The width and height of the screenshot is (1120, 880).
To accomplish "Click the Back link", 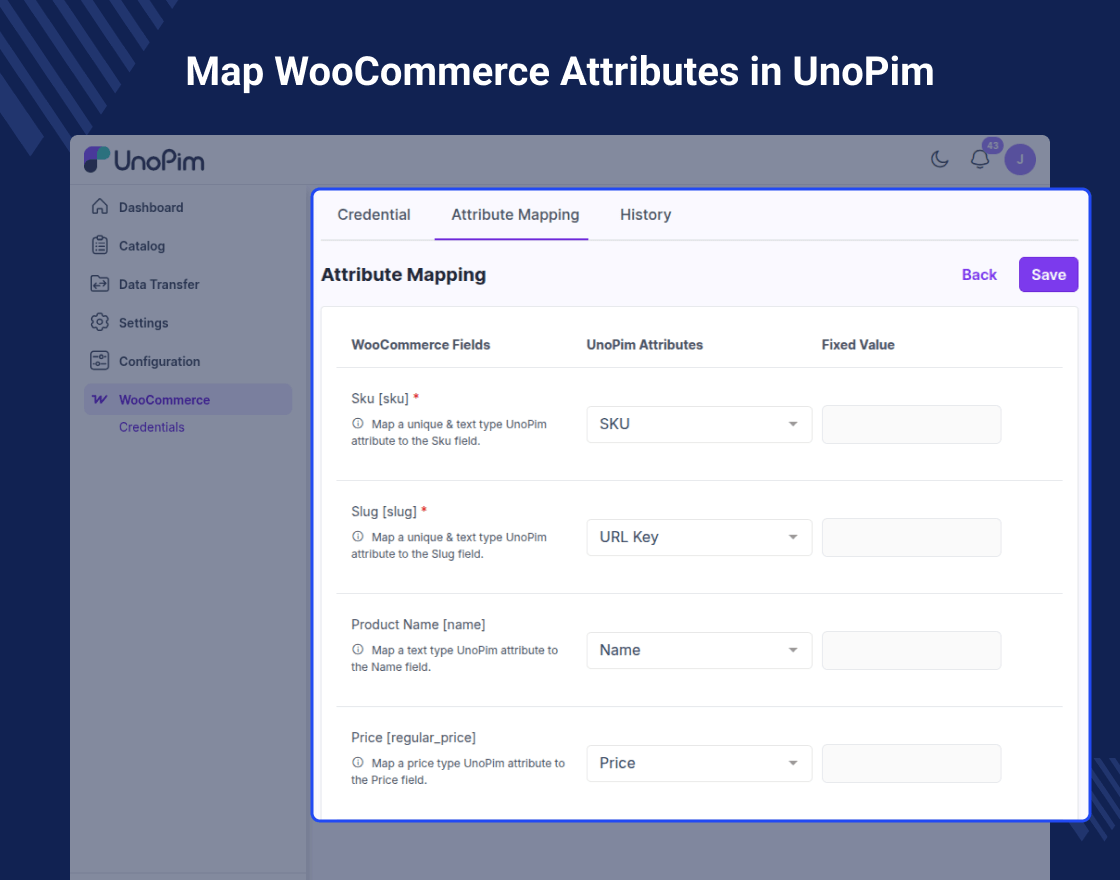I will click(x=979, y=275).
